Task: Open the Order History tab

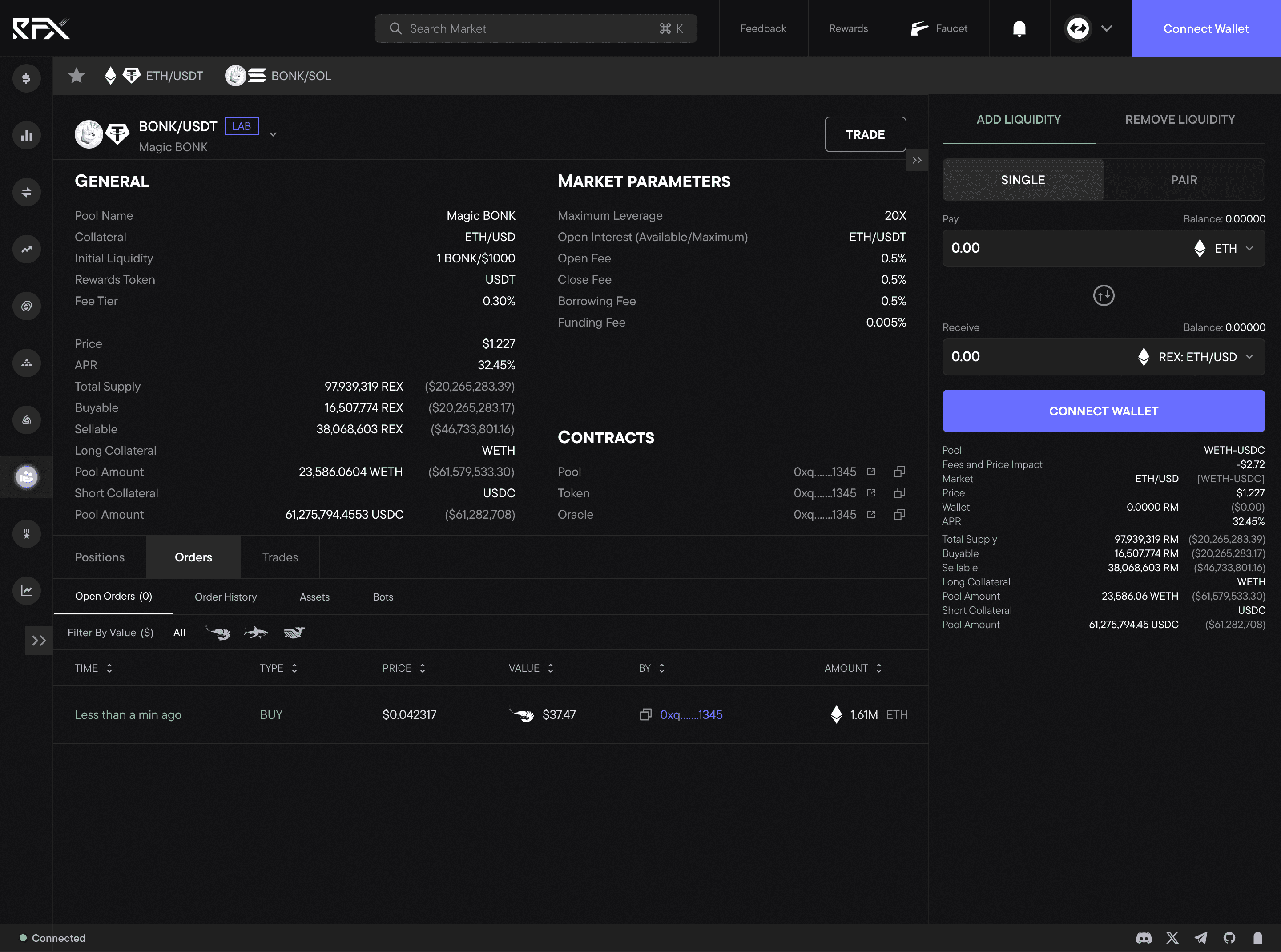Action: point(226,597)
